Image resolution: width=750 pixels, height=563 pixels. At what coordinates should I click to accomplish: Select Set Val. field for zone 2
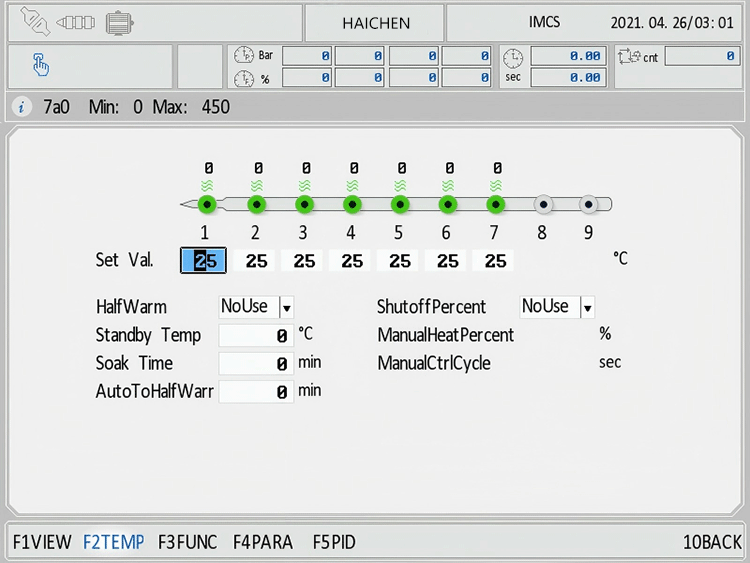[x=255, y=261]
